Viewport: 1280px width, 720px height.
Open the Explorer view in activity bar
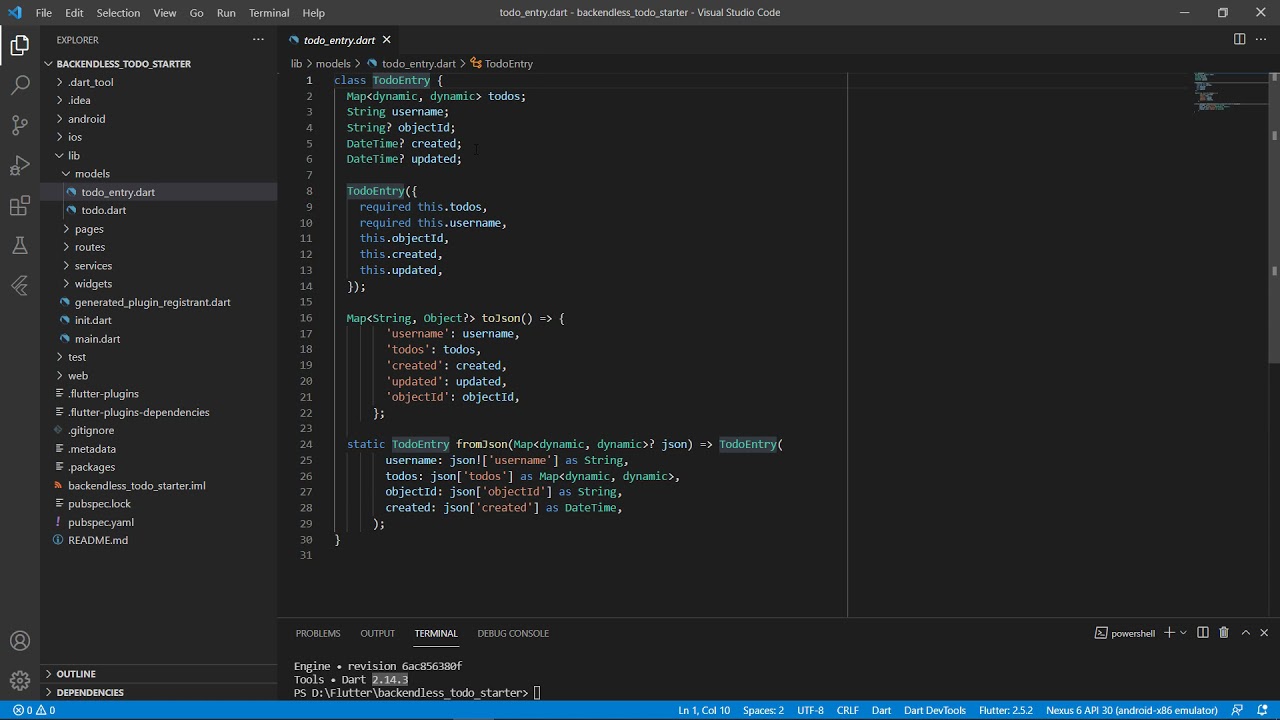[x=20, y=45]
